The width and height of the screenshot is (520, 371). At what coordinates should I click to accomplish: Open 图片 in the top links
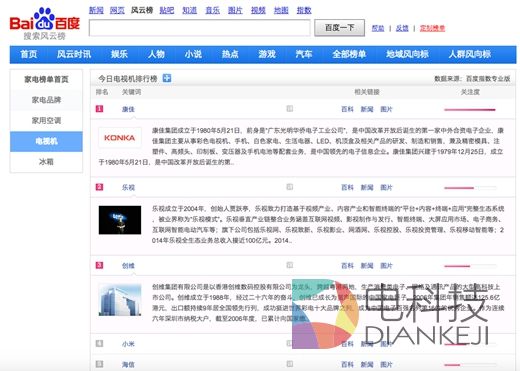tap(235, 10)
